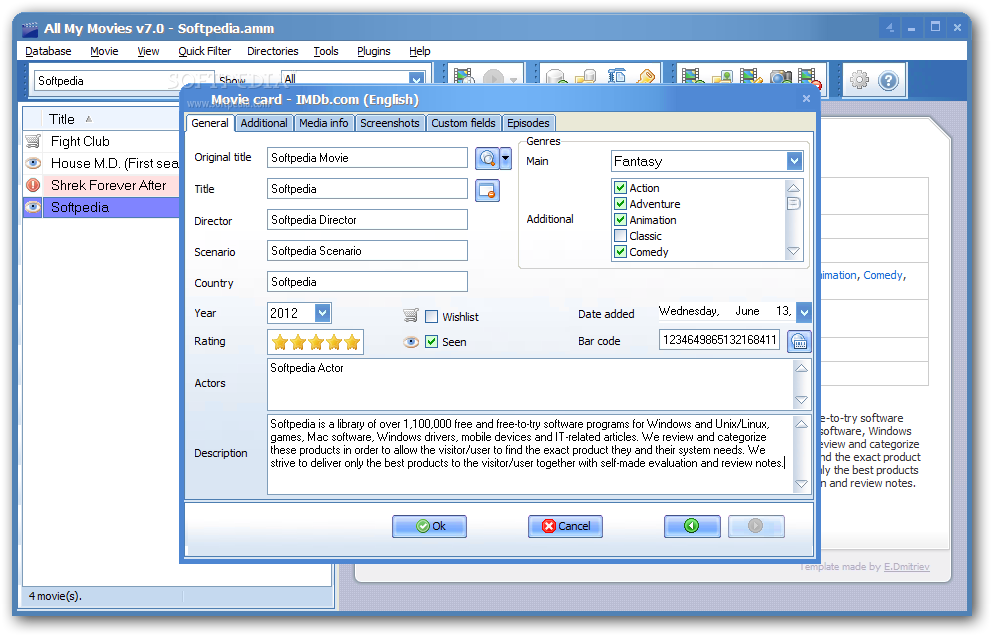The image size is (992, 636).
Task: Open the E.Dmitriev template link
Action: [907, 567]
